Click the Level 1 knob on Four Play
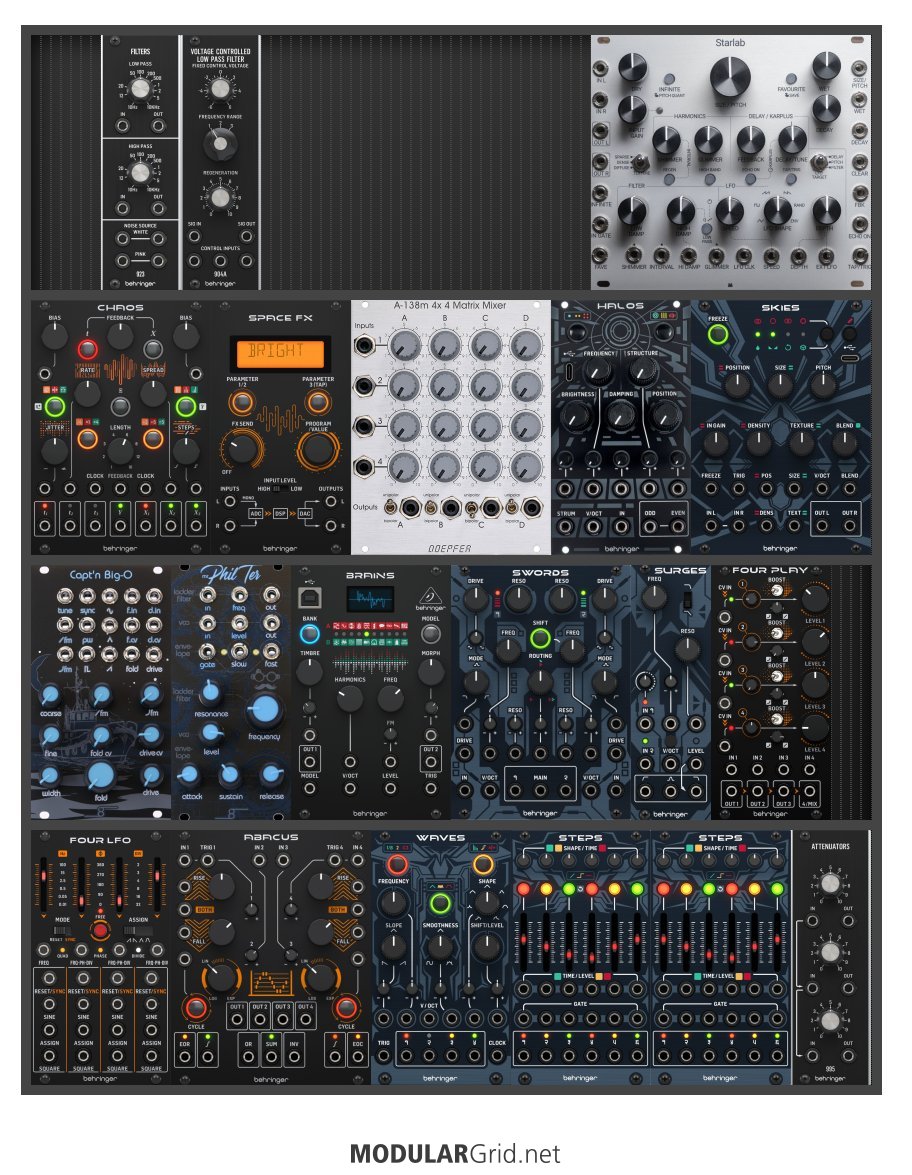The image size is (912, 1175). click(x=815, y=598)
